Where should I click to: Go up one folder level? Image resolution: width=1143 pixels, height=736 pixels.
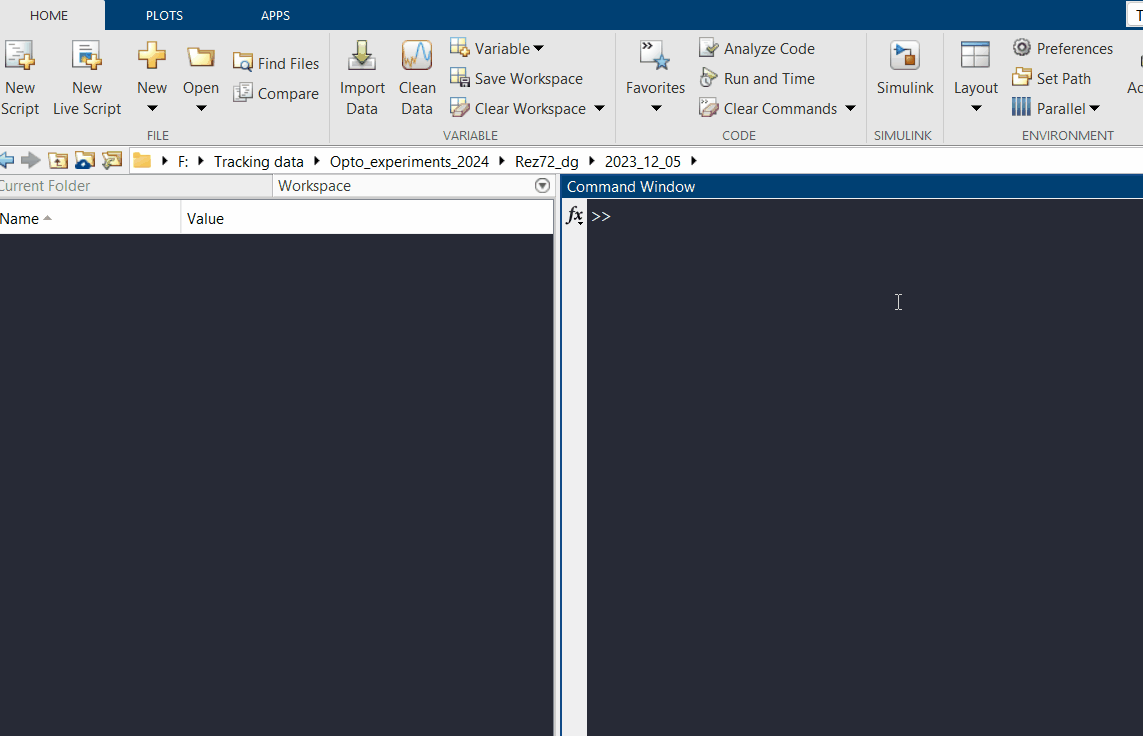coord(58,160)
